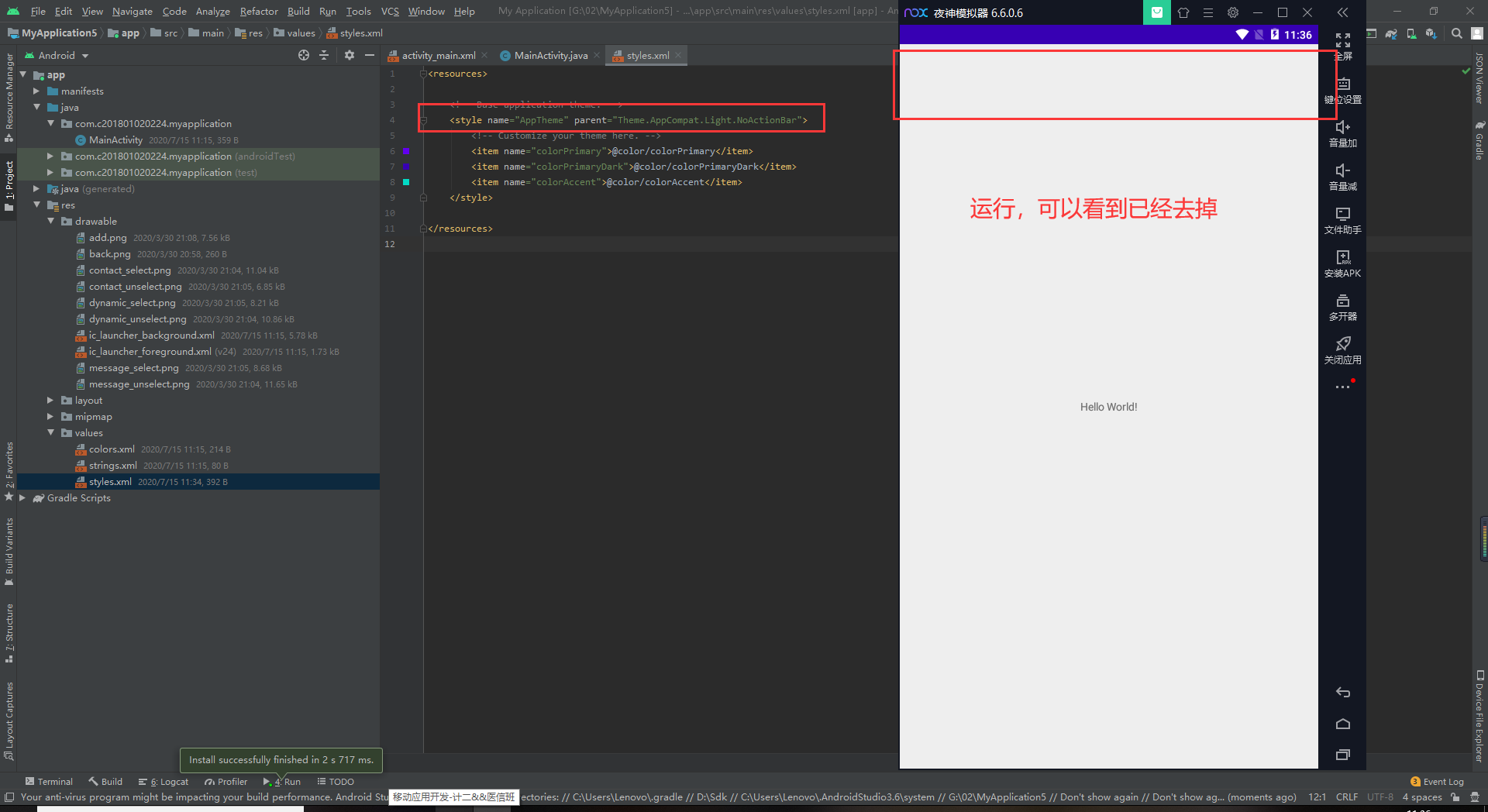Open Terminal tool window
Screen dimensions: 1488x812
(x=49, y=782)
